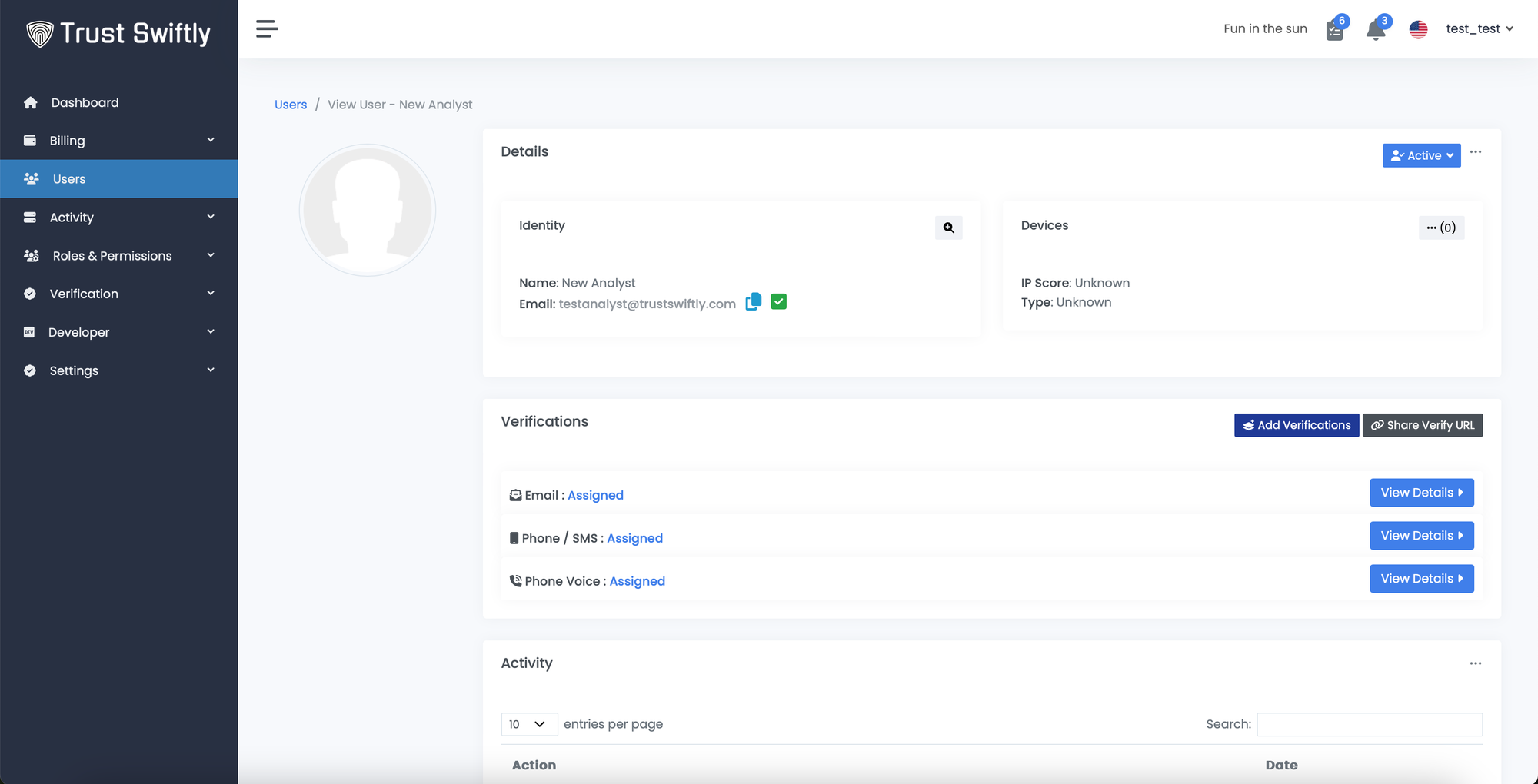
Task: Expand the Billing sidebar menu
Action: [x=118, y=141]
